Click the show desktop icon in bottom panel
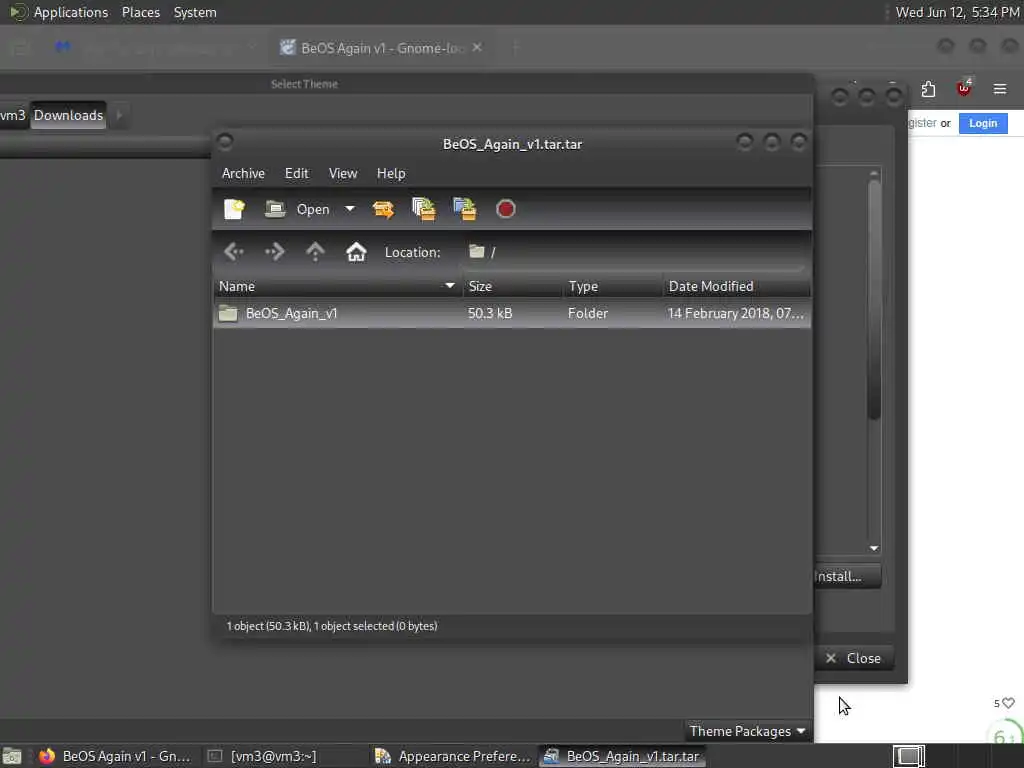 click(x=12, y=757)
